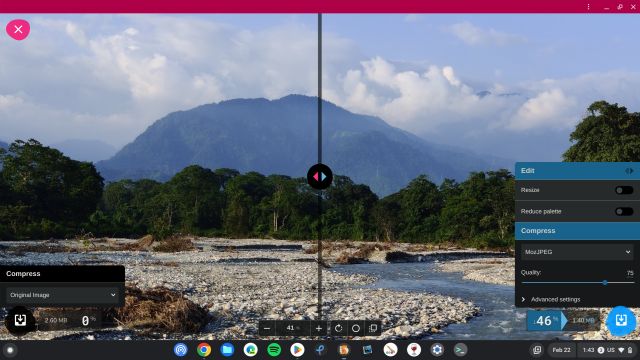
Task: Download the compressed image with blue button
Action: click(621, 320)
